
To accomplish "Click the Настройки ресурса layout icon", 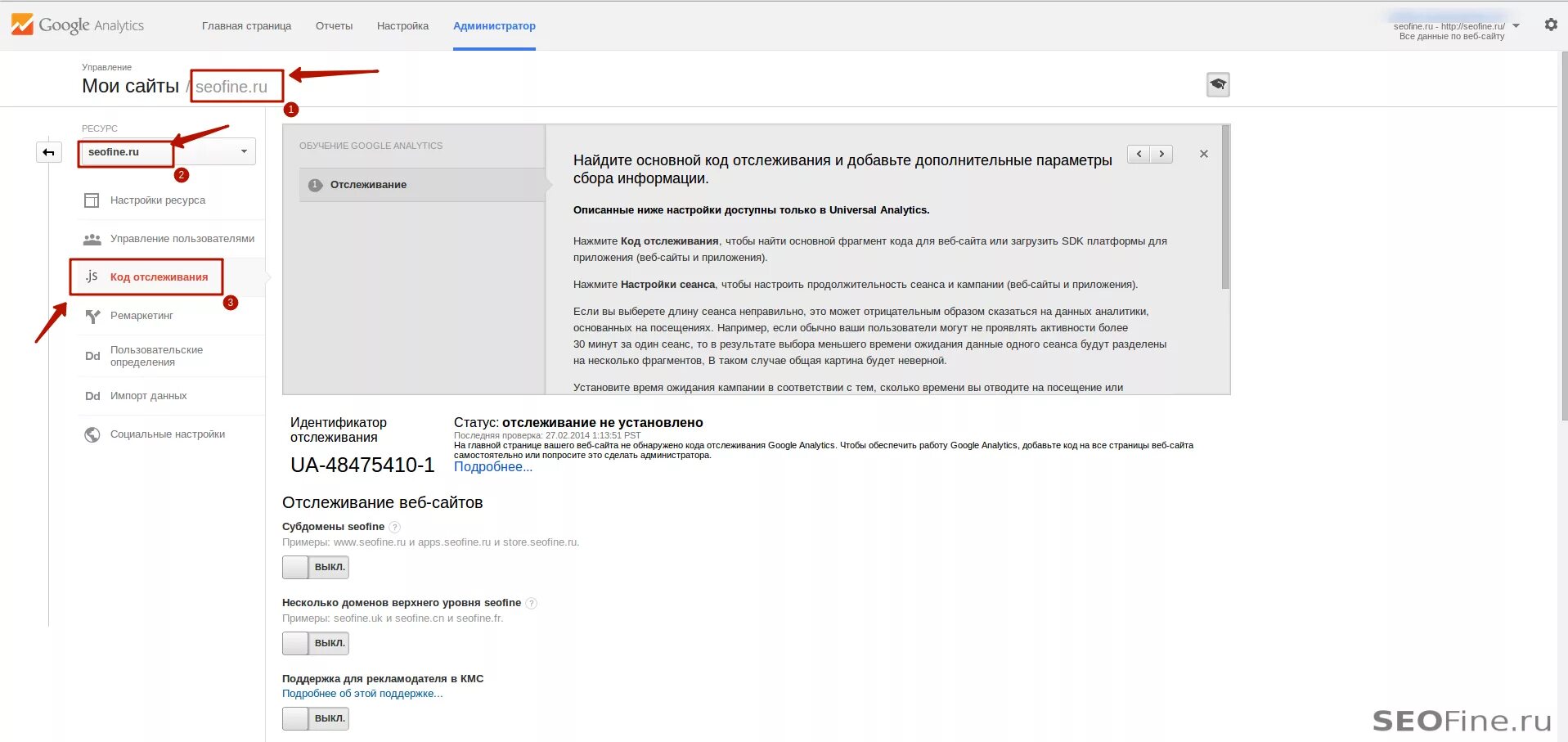I will click(x=92, y=200).
